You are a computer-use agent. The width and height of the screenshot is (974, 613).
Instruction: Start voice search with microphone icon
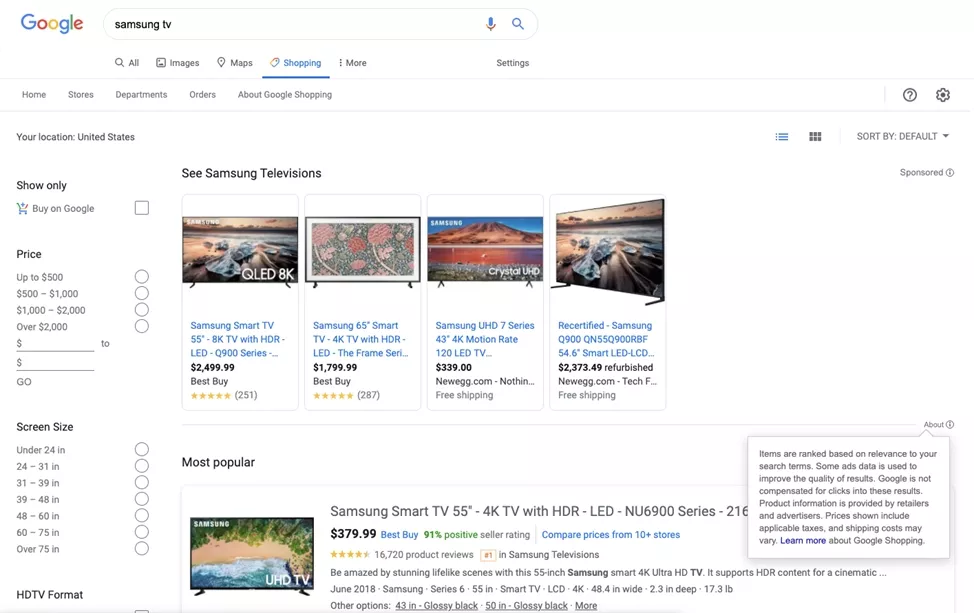click(x=491, y=24)
